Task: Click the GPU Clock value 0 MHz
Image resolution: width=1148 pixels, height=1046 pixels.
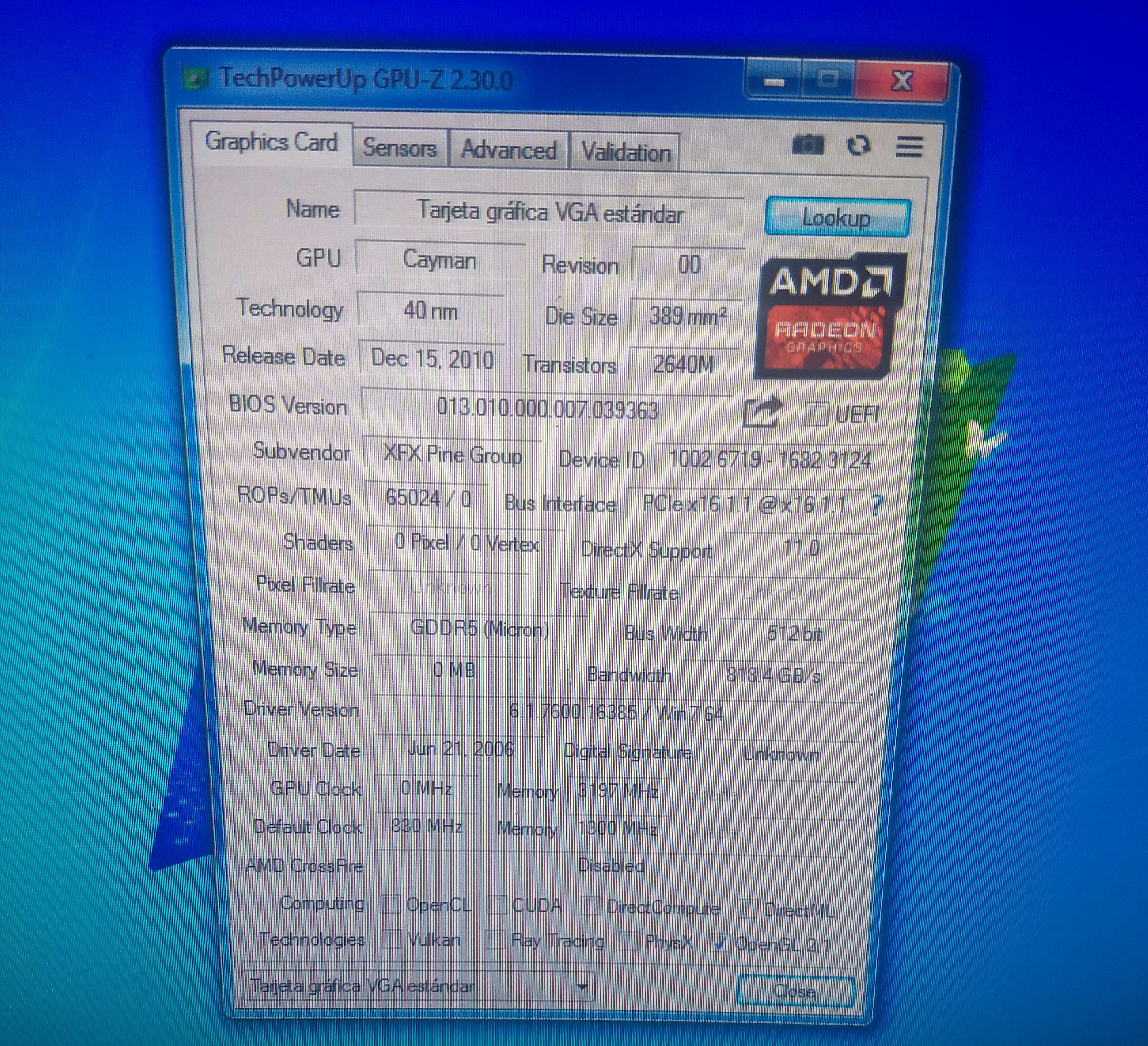Action: pos(426,789)
